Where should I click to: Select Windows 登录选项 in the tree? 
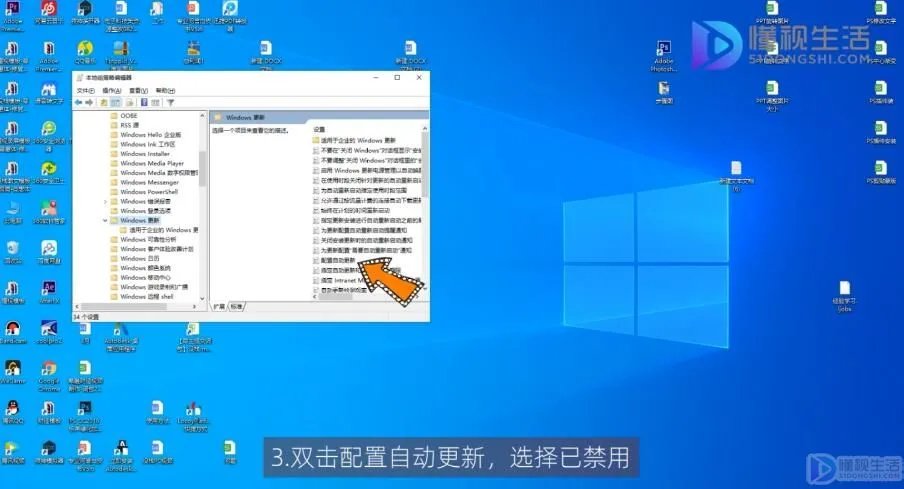[140, 211]
